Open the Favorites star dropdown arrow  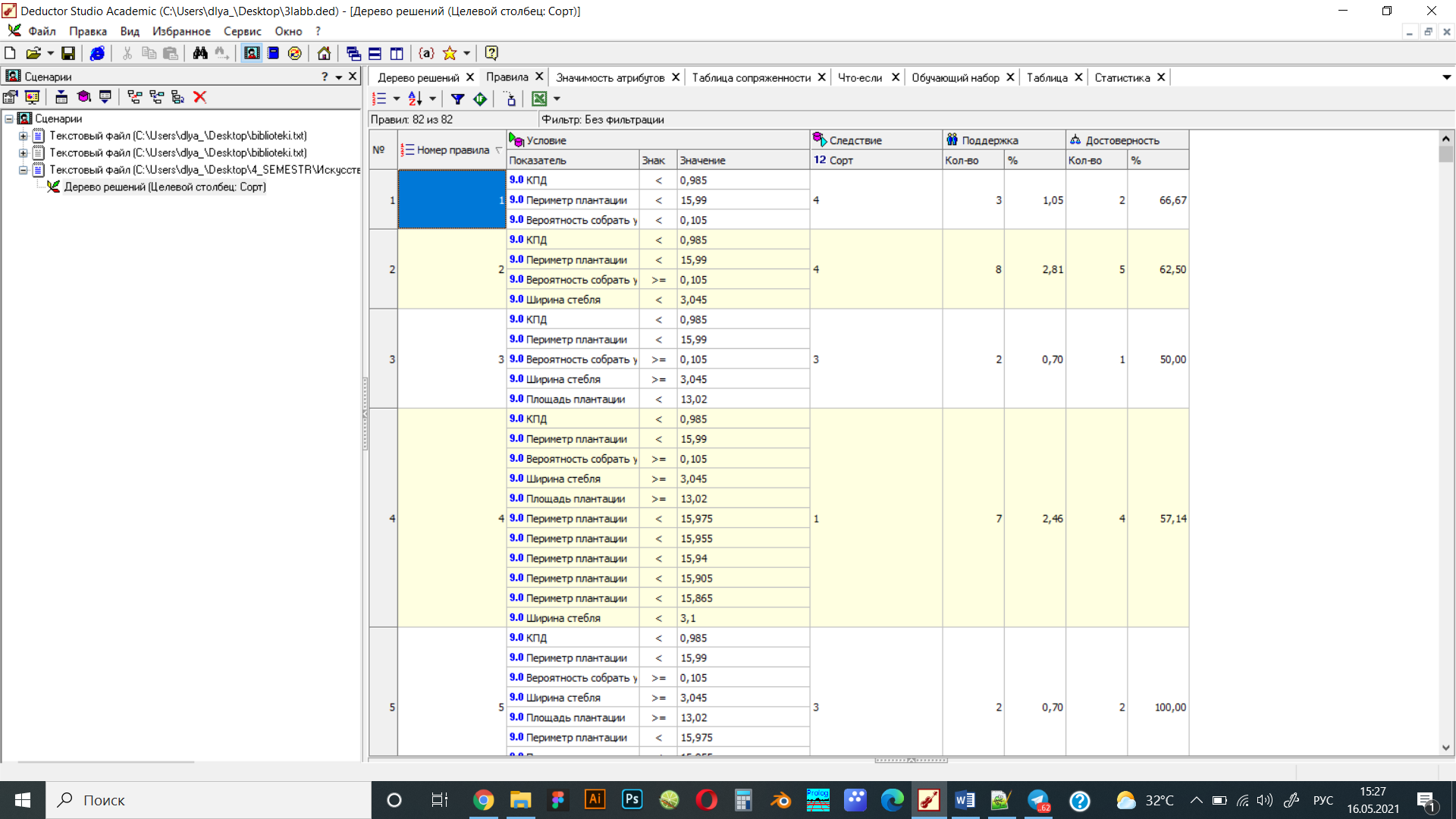click(467, 53)
